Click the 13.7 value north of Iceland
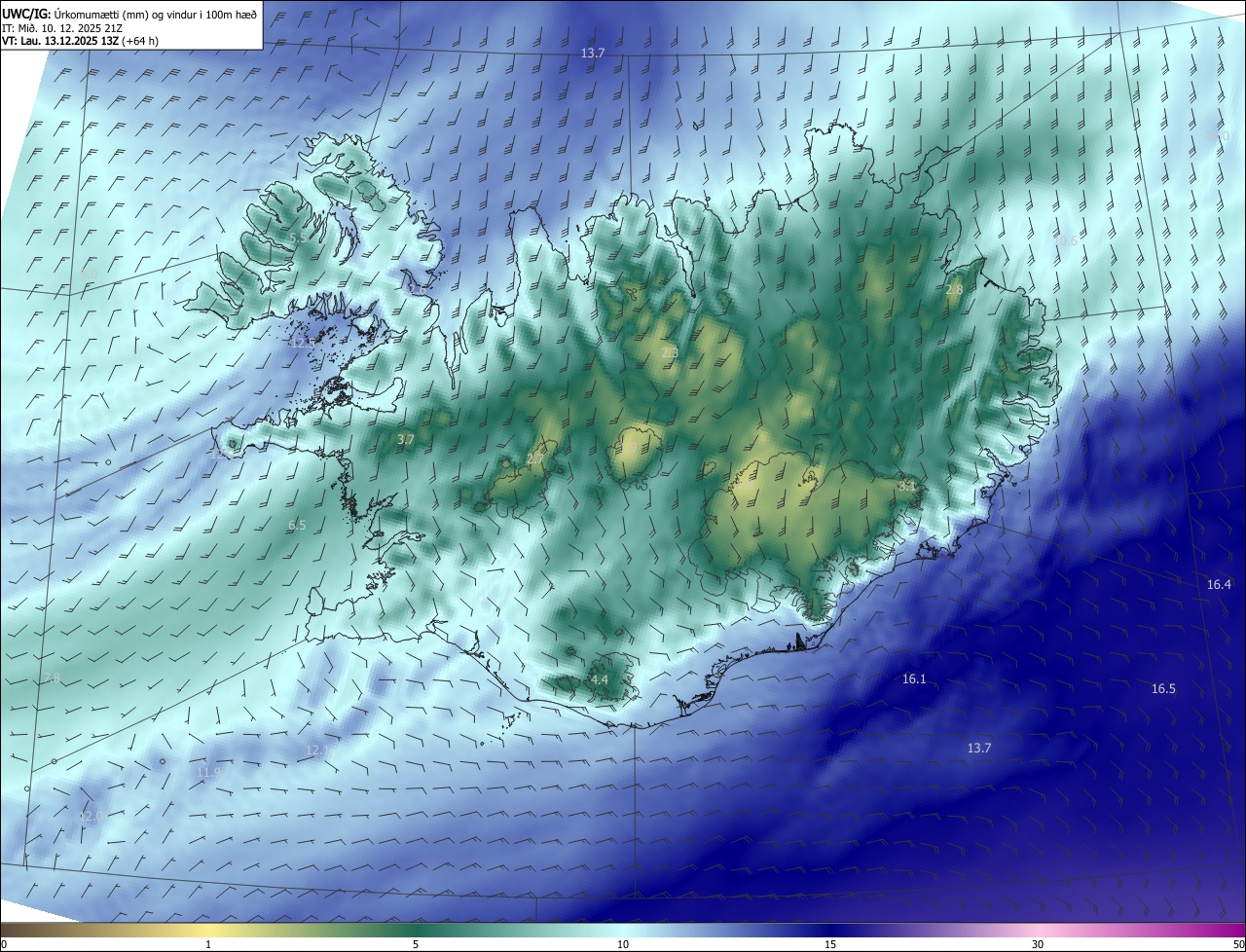Viewport: 1246px width, 952px height. [x=593, y=53]
